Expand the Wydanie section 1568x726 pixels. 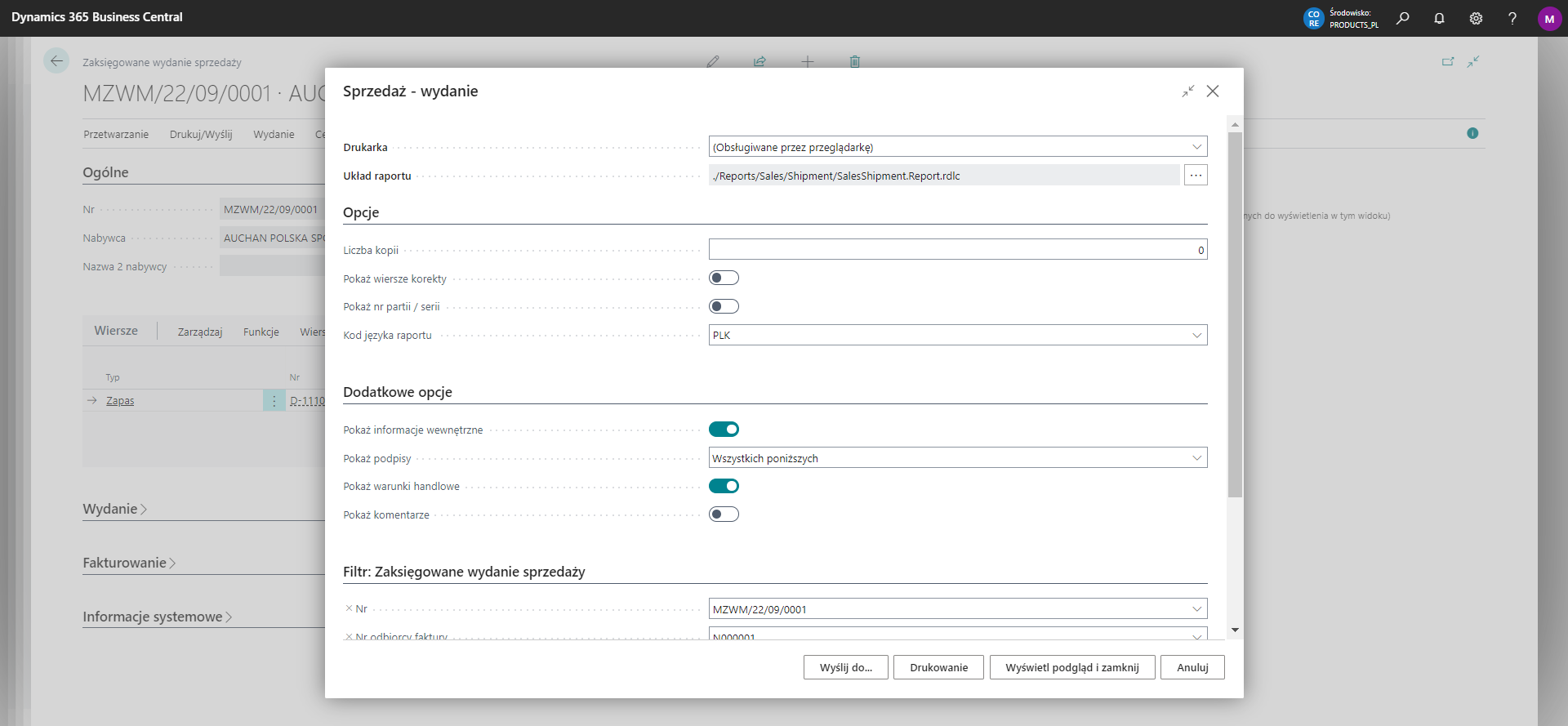114,509
